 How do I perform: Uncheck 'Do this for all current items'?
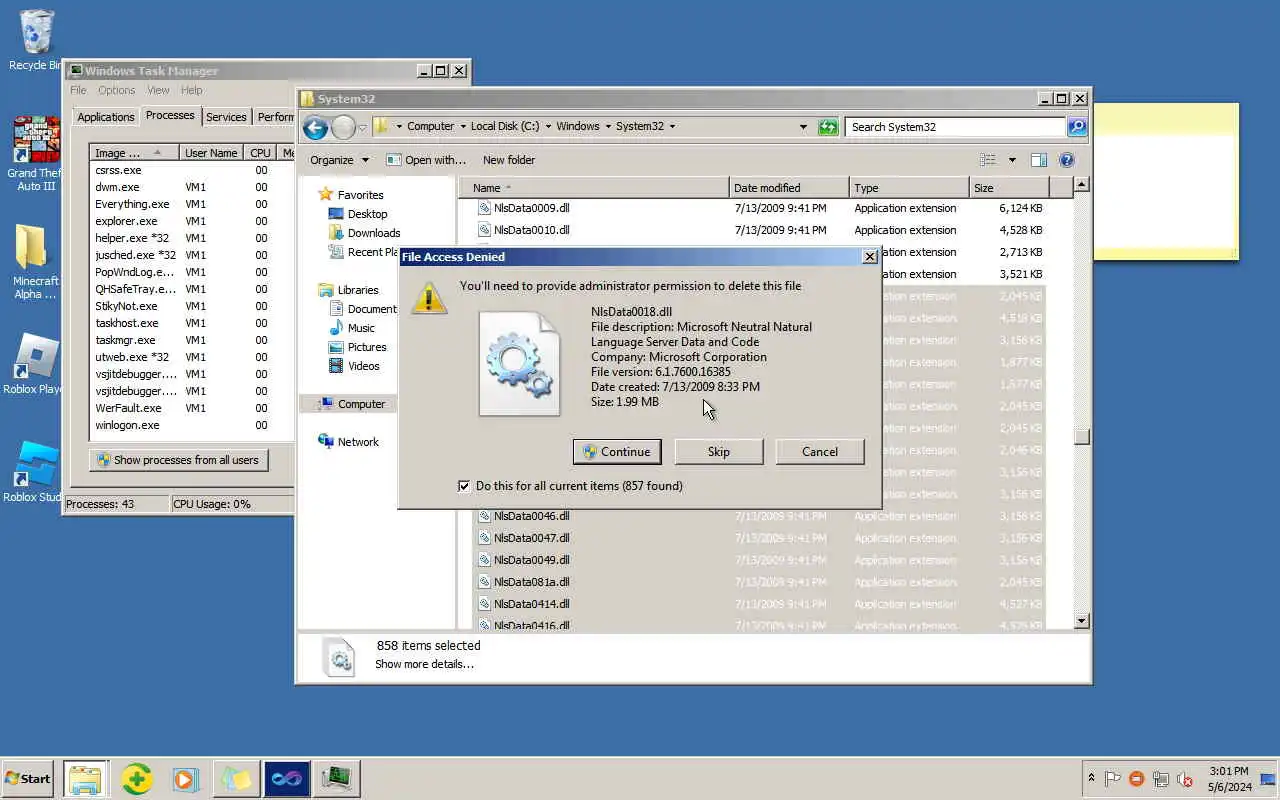pyautogui.click(x=464, y=486)
